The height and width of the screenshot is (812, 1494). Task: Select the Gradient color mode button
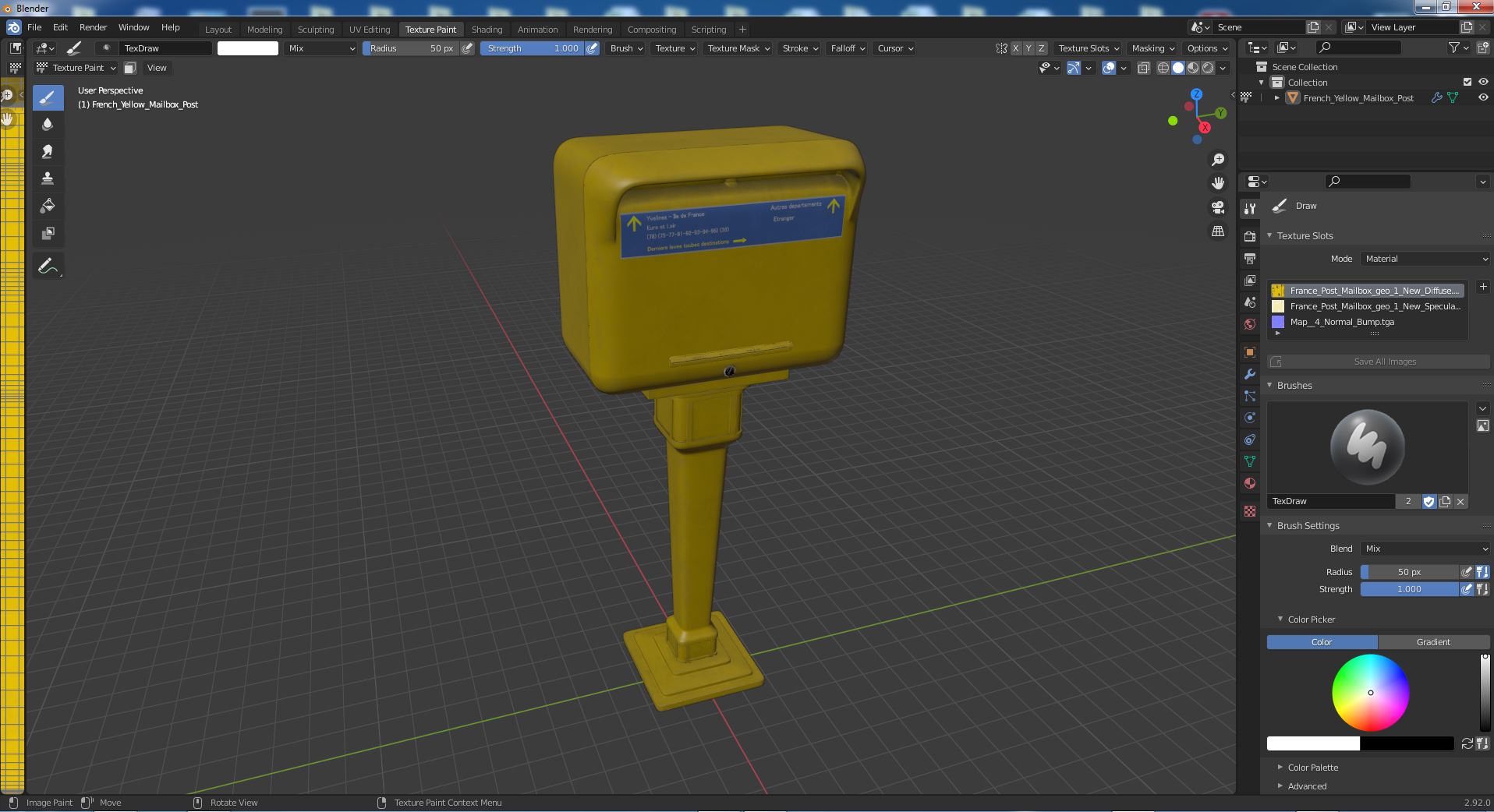[1433, 642]
